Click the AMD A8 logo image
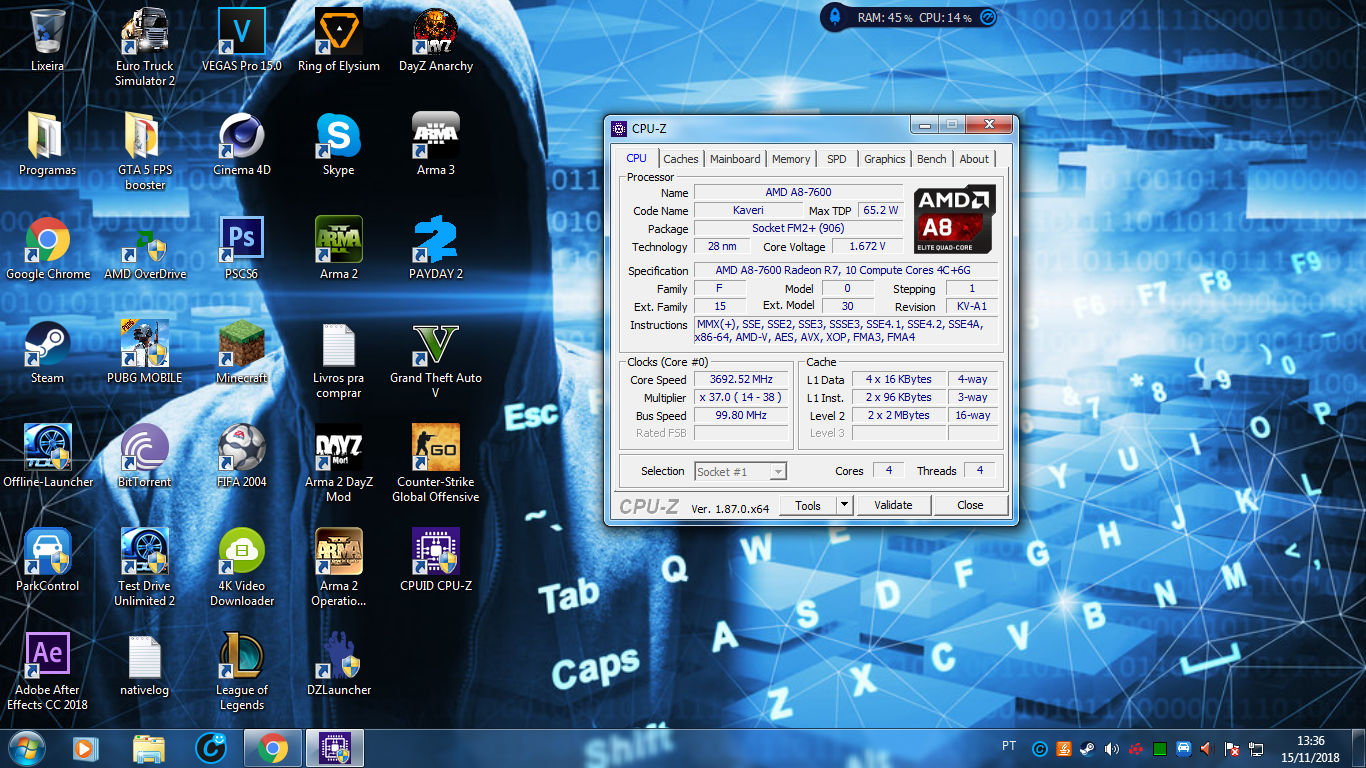Viewport: 1366px width, 768px height. [955, 218]
